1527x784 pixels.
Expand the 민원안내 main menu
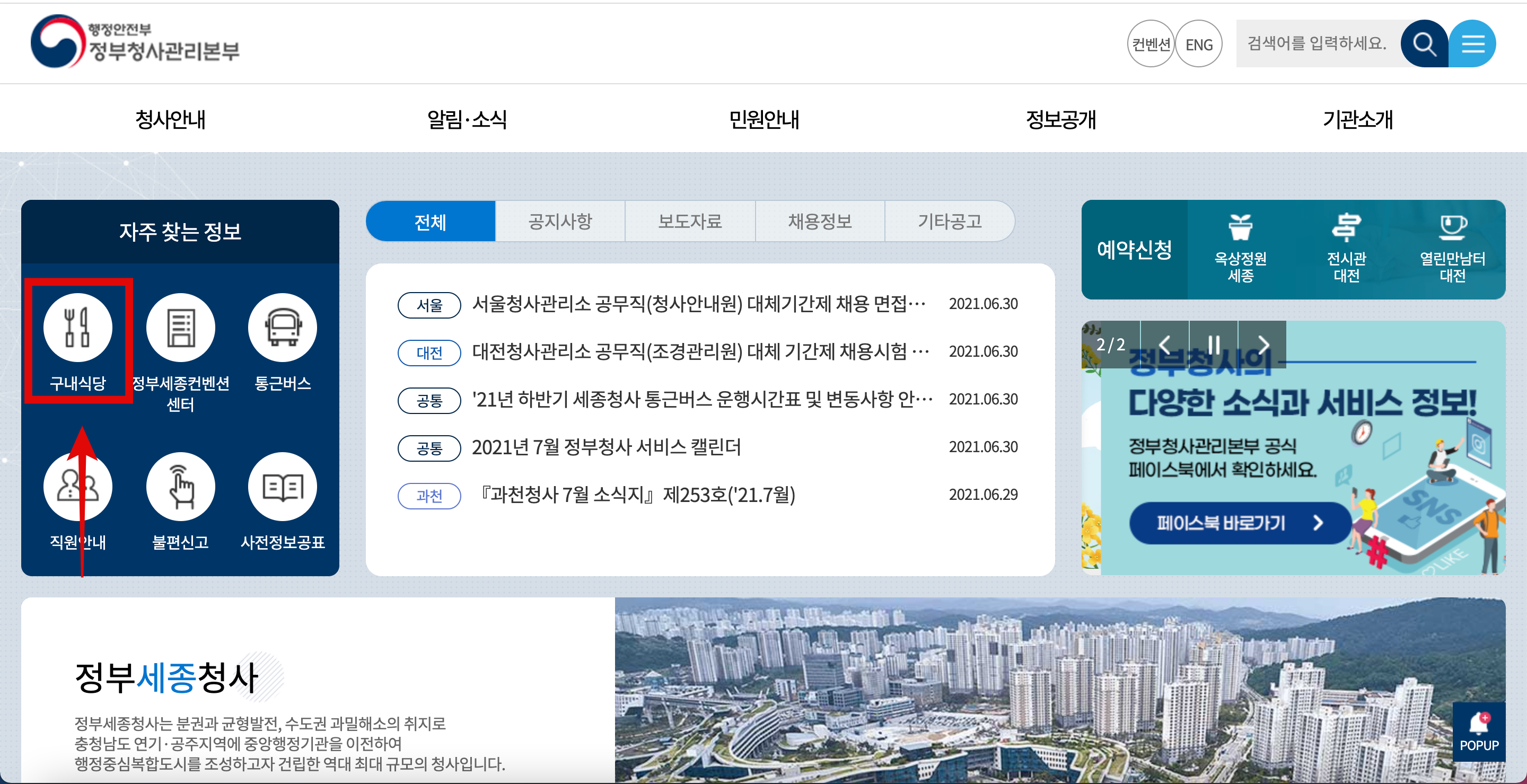pos(763,119)
